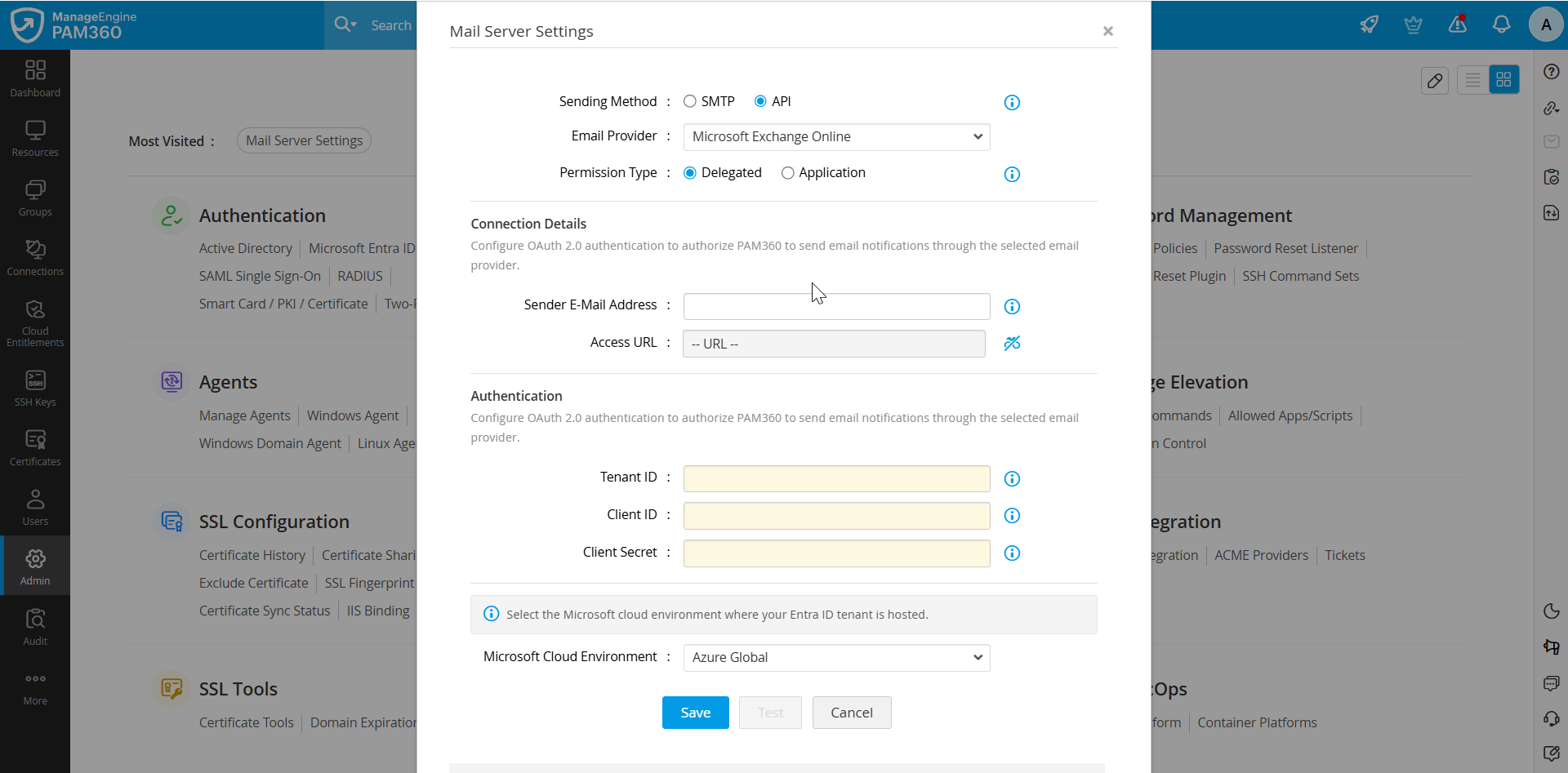Click Sending Method info icon
The image size is (1568, 773).
(x=1012, y=102)
